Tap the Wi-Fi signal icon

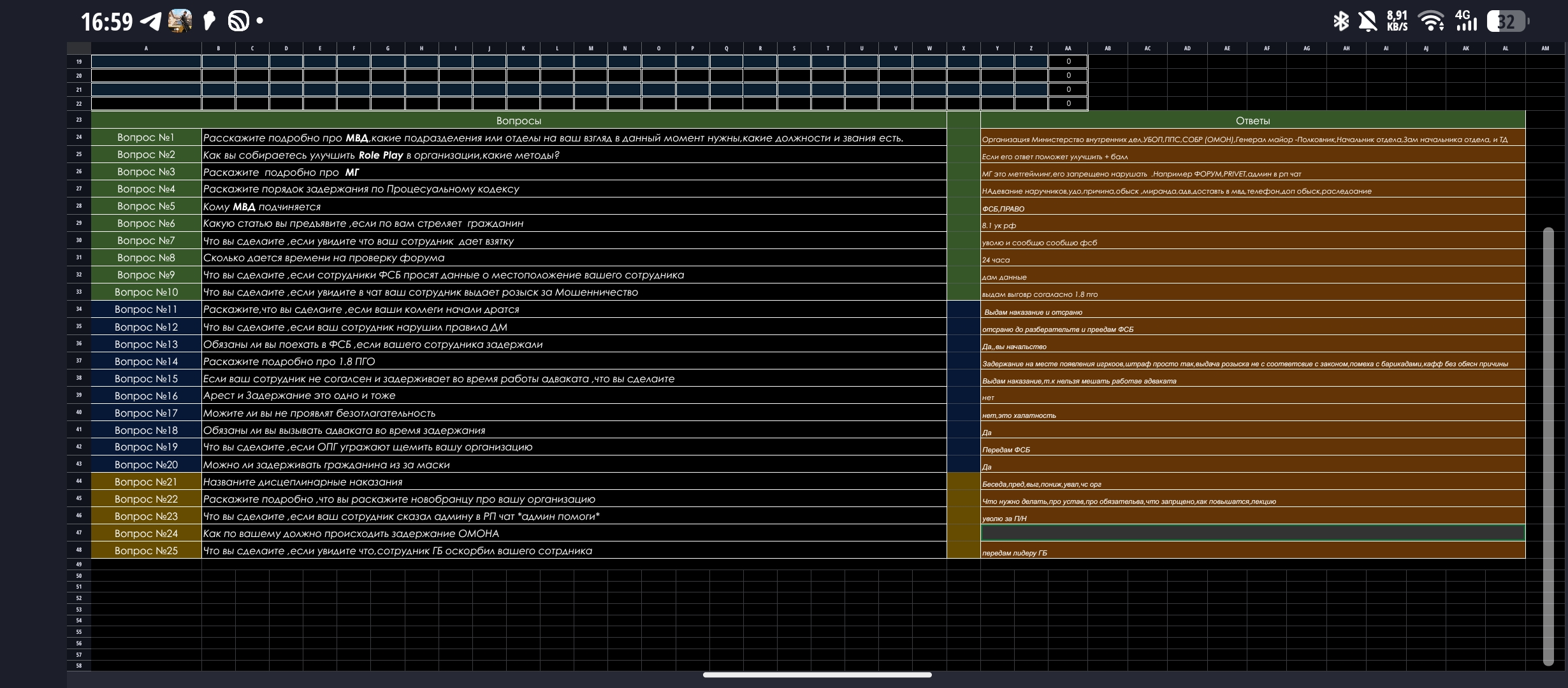point(1431,22)
